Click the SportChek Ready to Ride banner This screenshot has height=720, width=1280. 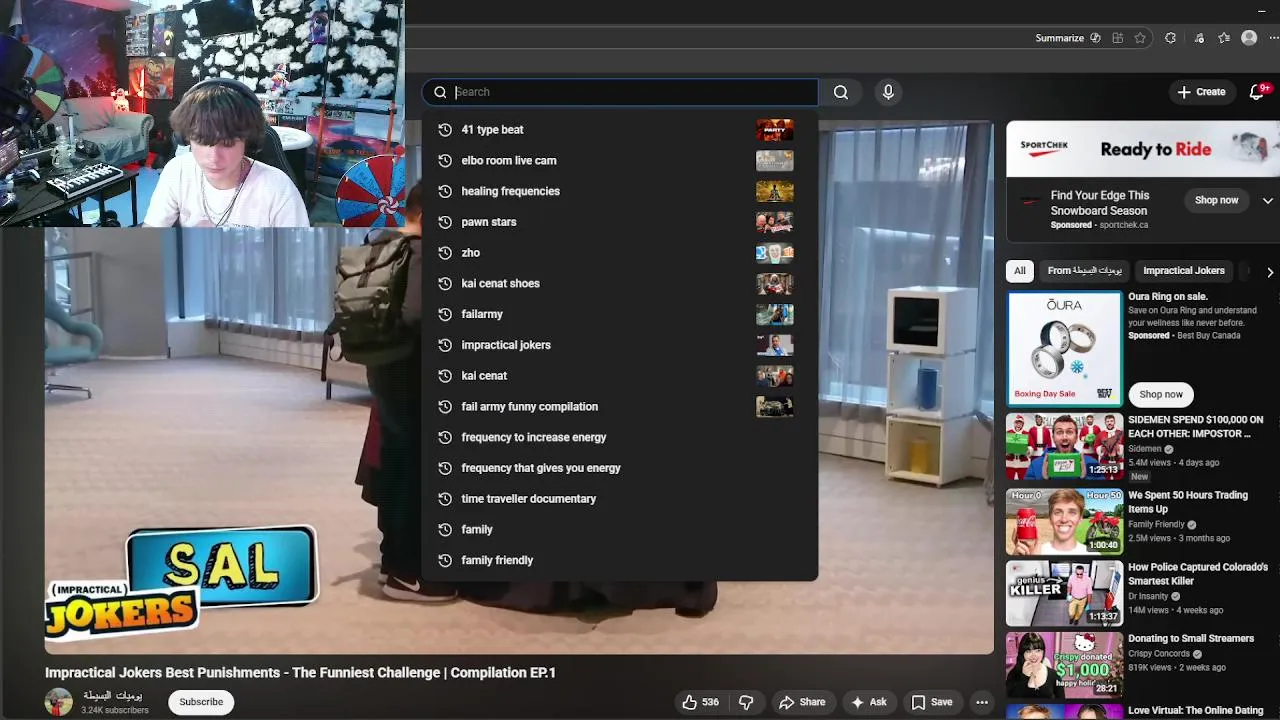(x=1142, y=149)
